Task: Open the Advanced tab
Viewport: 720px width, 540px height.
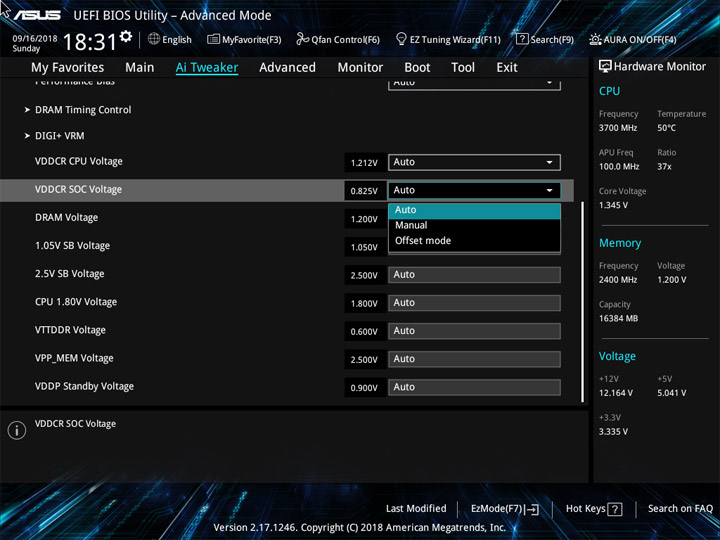Action: click(287, 68)
